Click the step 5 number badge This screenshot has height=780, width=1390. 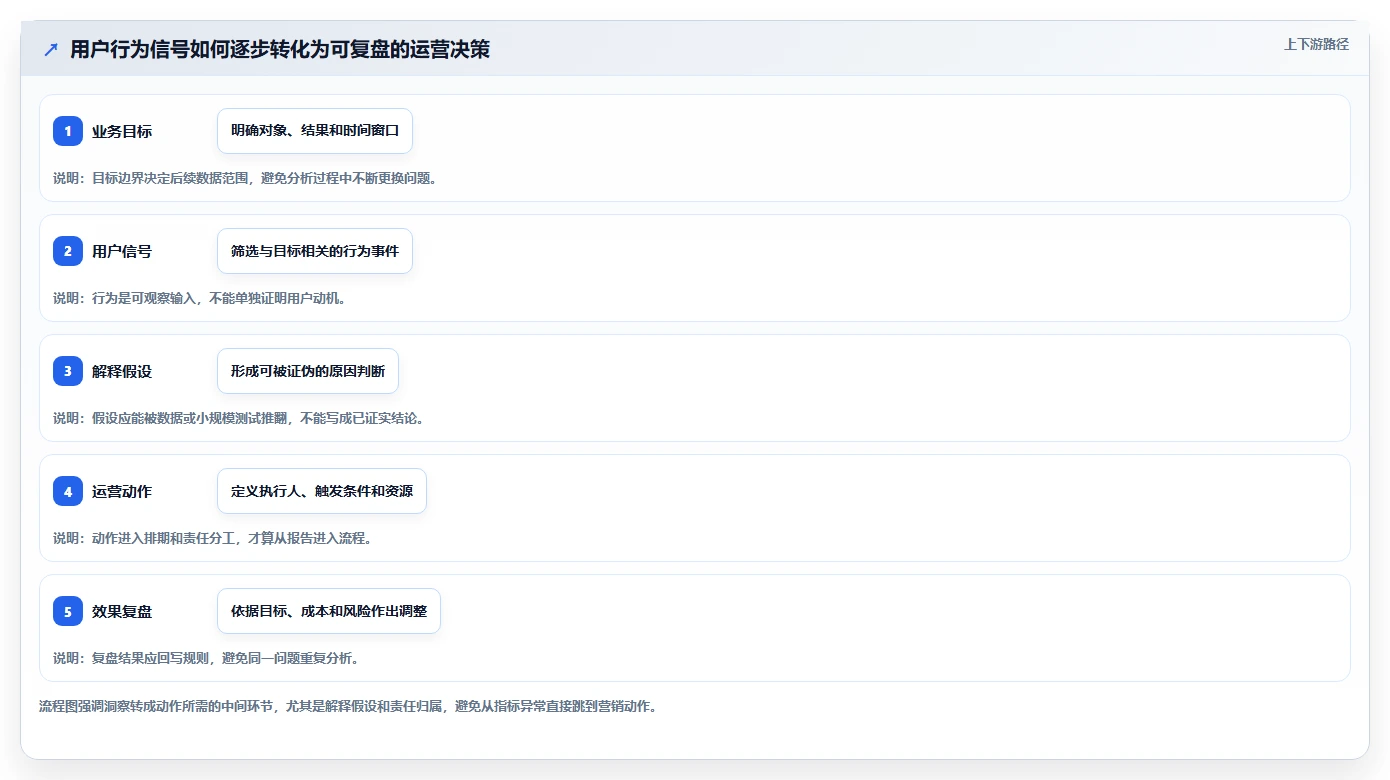pos(68,611)
